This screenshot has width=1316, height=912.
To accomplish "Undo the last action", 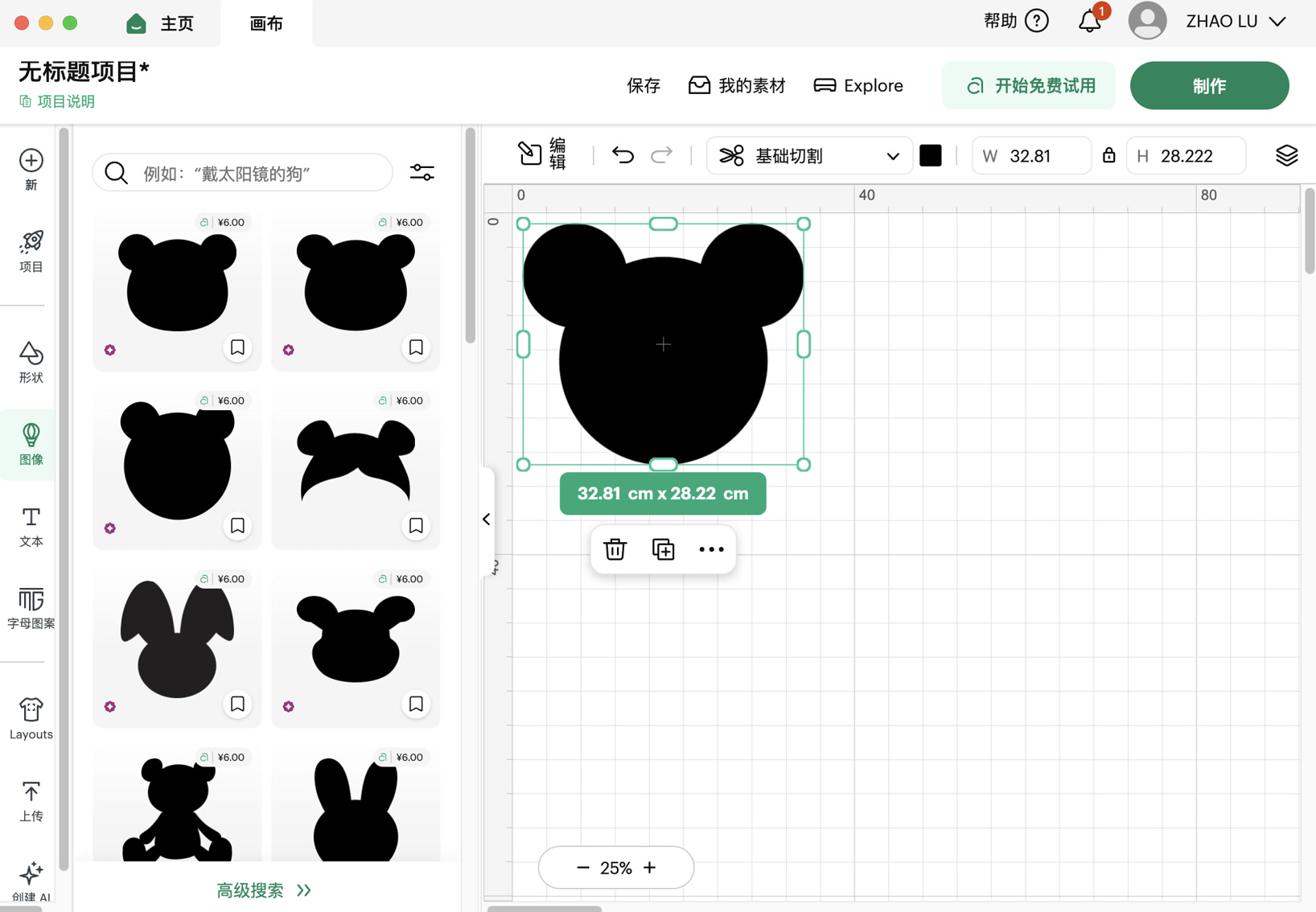I will [x=623, y=154].
